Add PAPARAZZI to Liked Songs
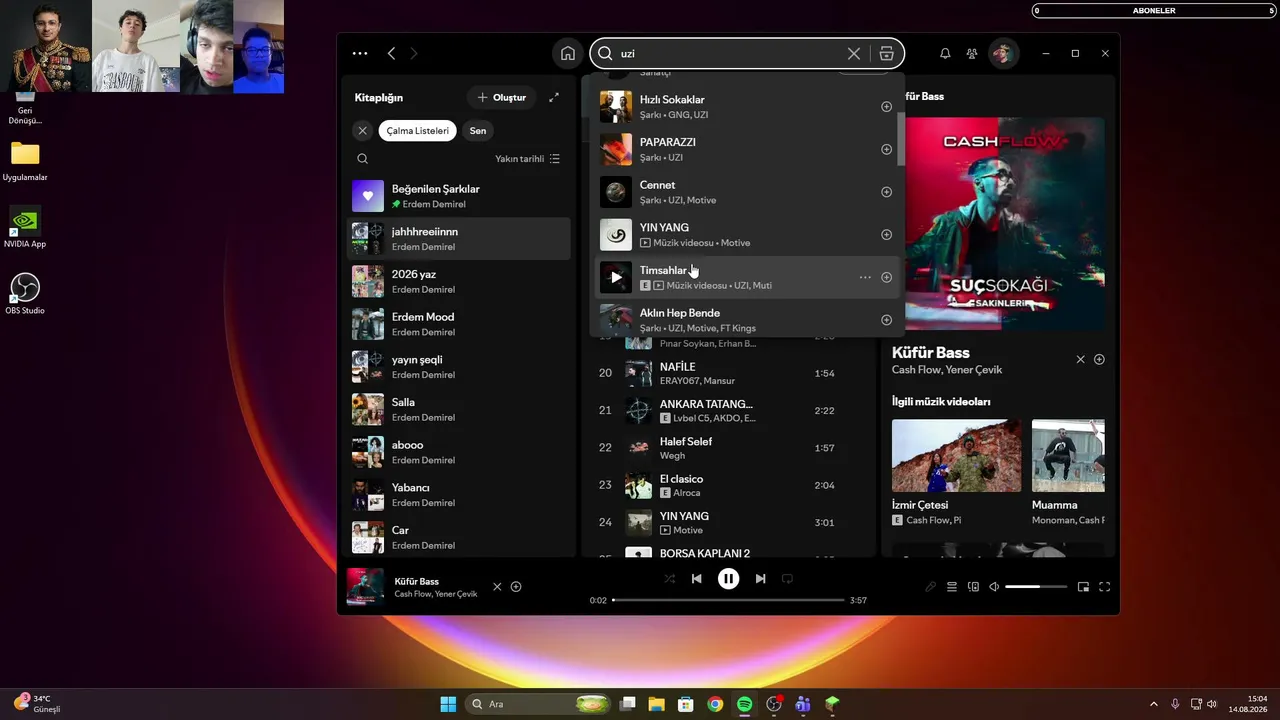The image size is (1280, 720). 886,149
